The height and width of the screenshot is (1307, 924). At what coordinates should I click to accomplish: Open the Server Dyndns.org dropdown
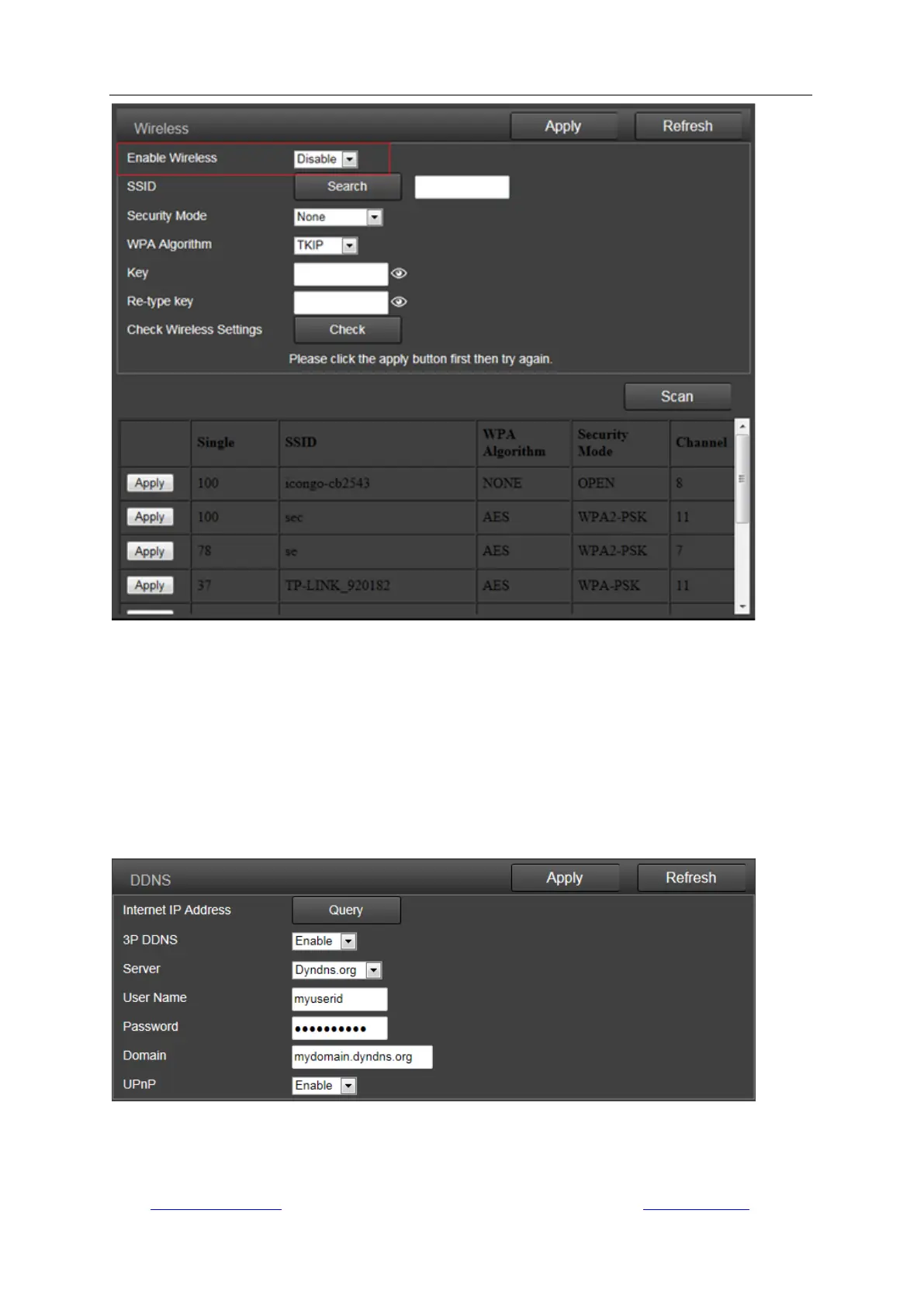(337, 970)
